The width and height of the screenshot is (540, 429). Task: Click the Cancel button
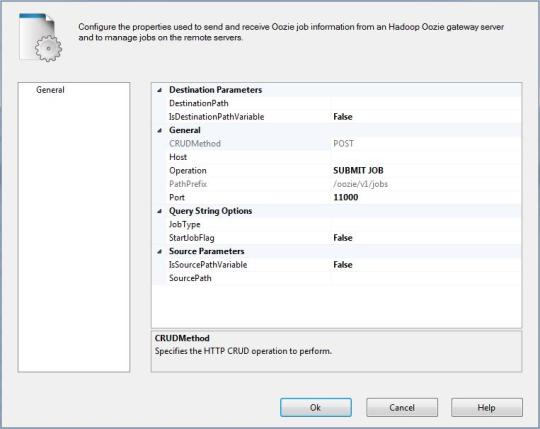pos(402,408)
